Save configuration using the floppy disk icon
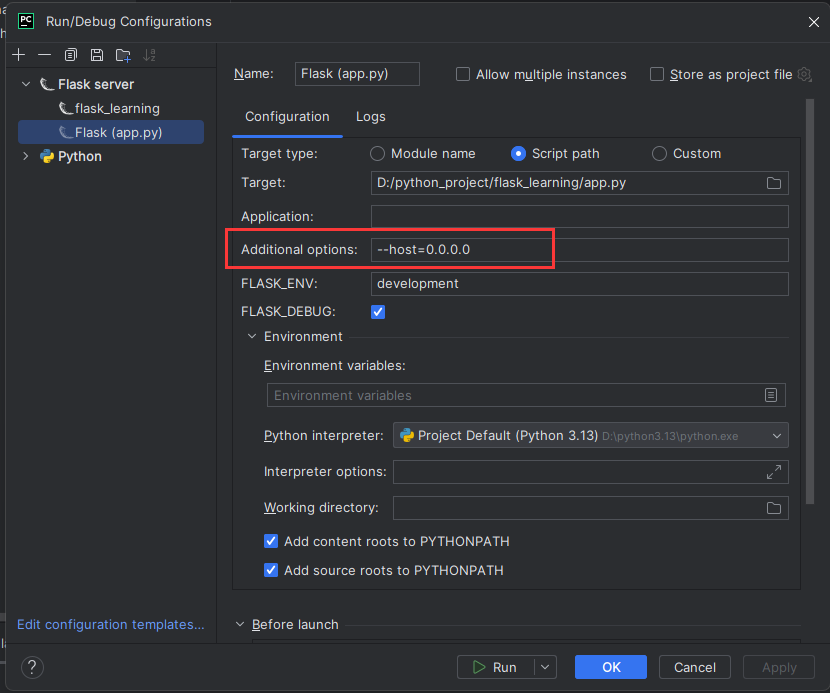Screen dimensions: 830x693 point(97,55)
